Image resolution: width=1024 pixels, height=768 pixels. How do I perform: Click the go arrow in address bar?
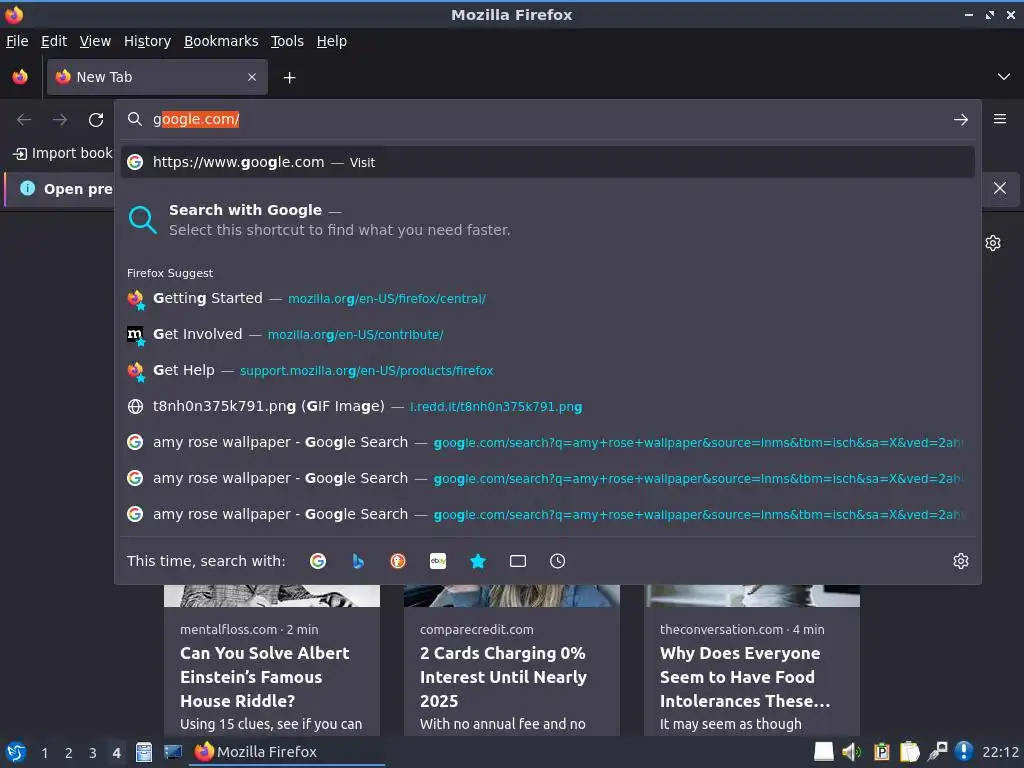point(961,120)
